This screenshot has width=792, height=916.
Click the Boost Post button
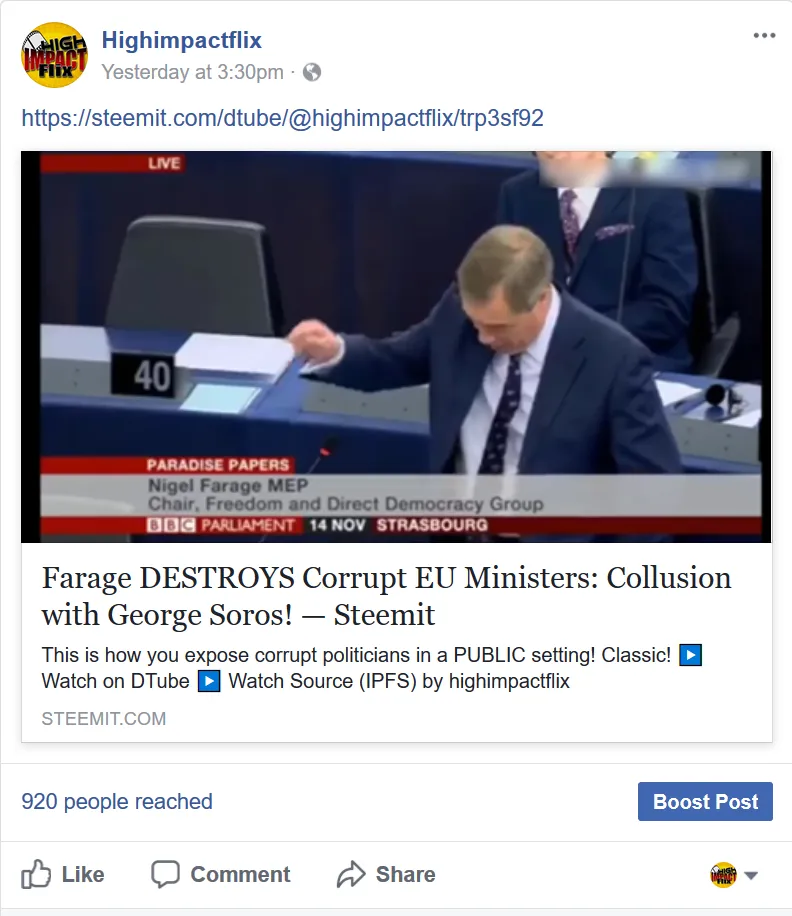(x=705, y=802)
